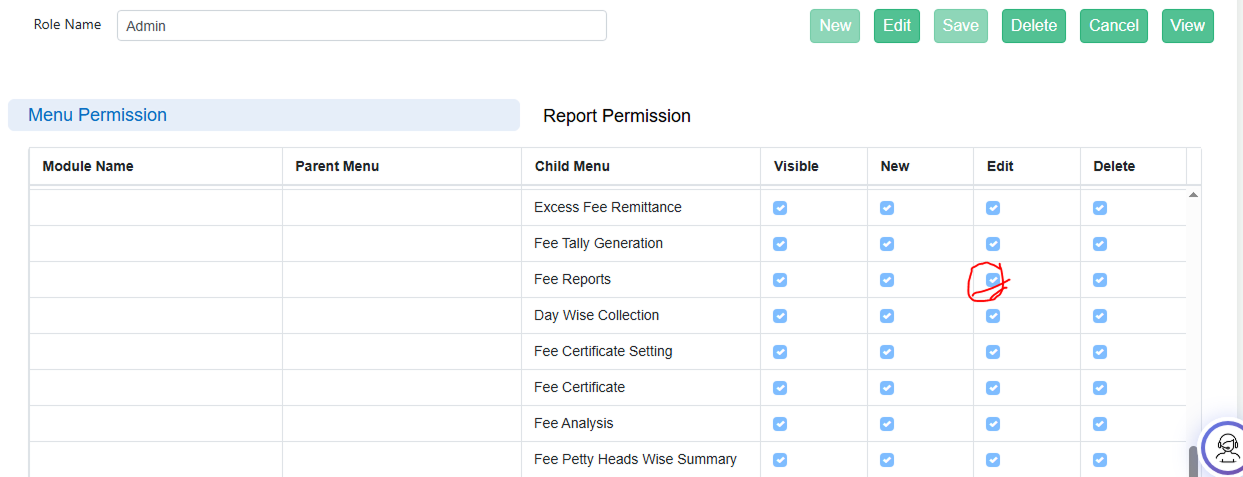
Task: Toggle New for Fee Tally Generation
Action: (887, 244)
